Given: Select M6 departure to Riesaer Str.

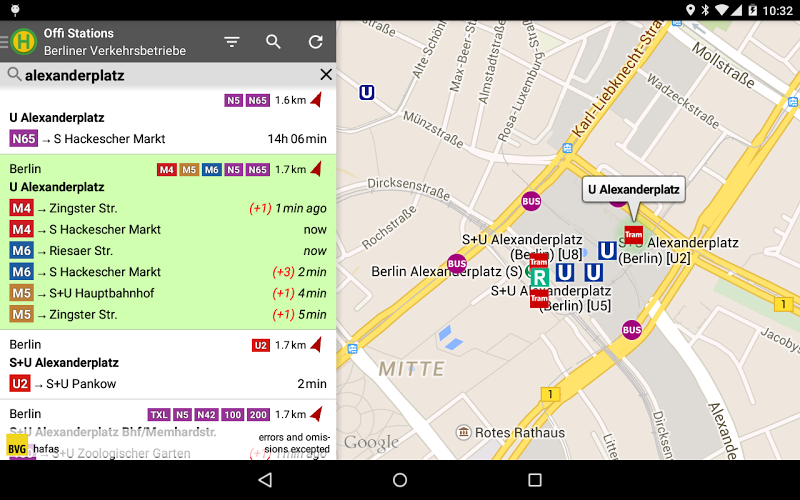Looking at the screenshot, I should (x=168, y=251).
